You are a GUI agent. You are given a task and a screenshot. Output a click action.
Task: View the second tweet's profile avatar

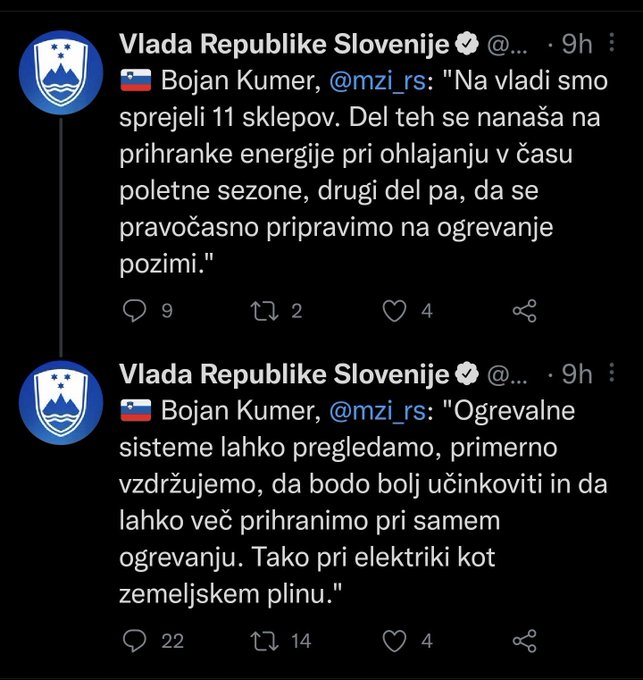pyautogui.click(x=61, y=402)
